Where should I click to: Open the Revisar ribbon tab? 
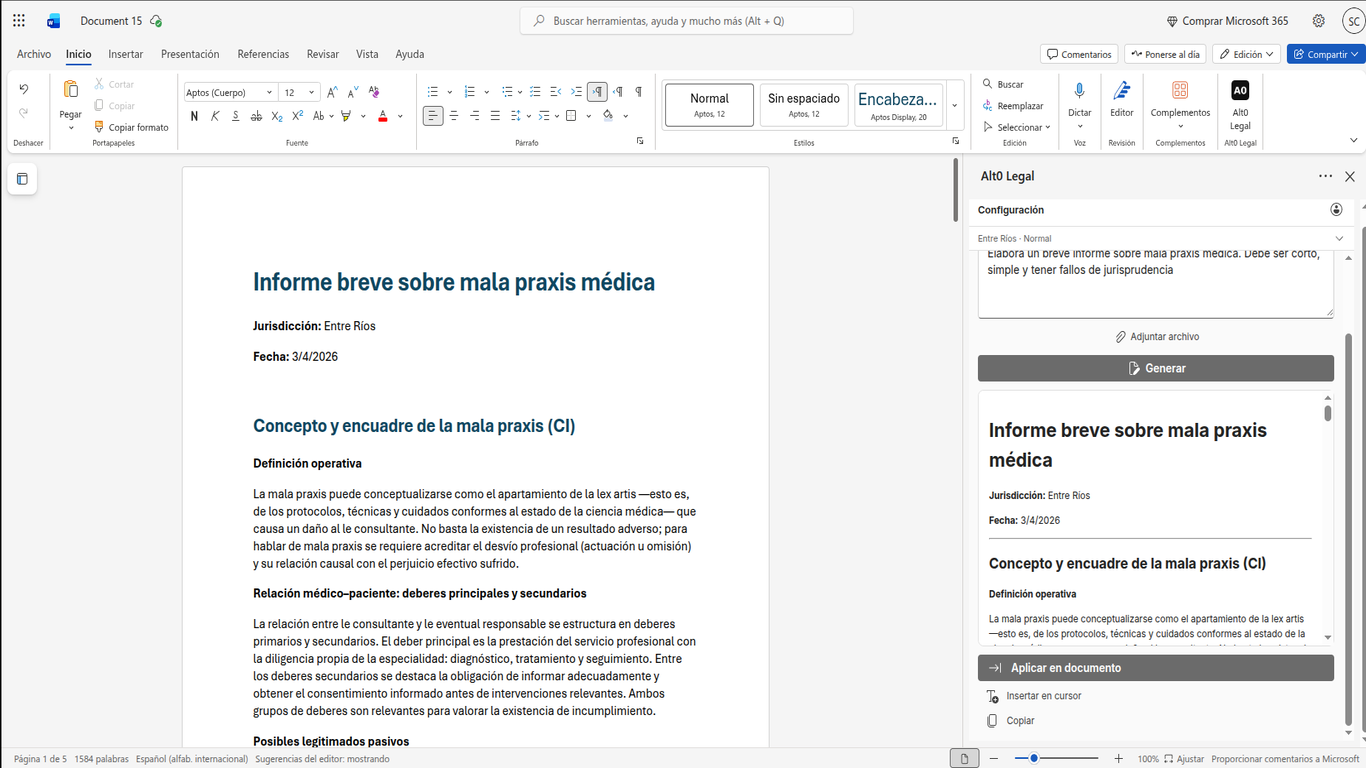click(x=321, y=54)
